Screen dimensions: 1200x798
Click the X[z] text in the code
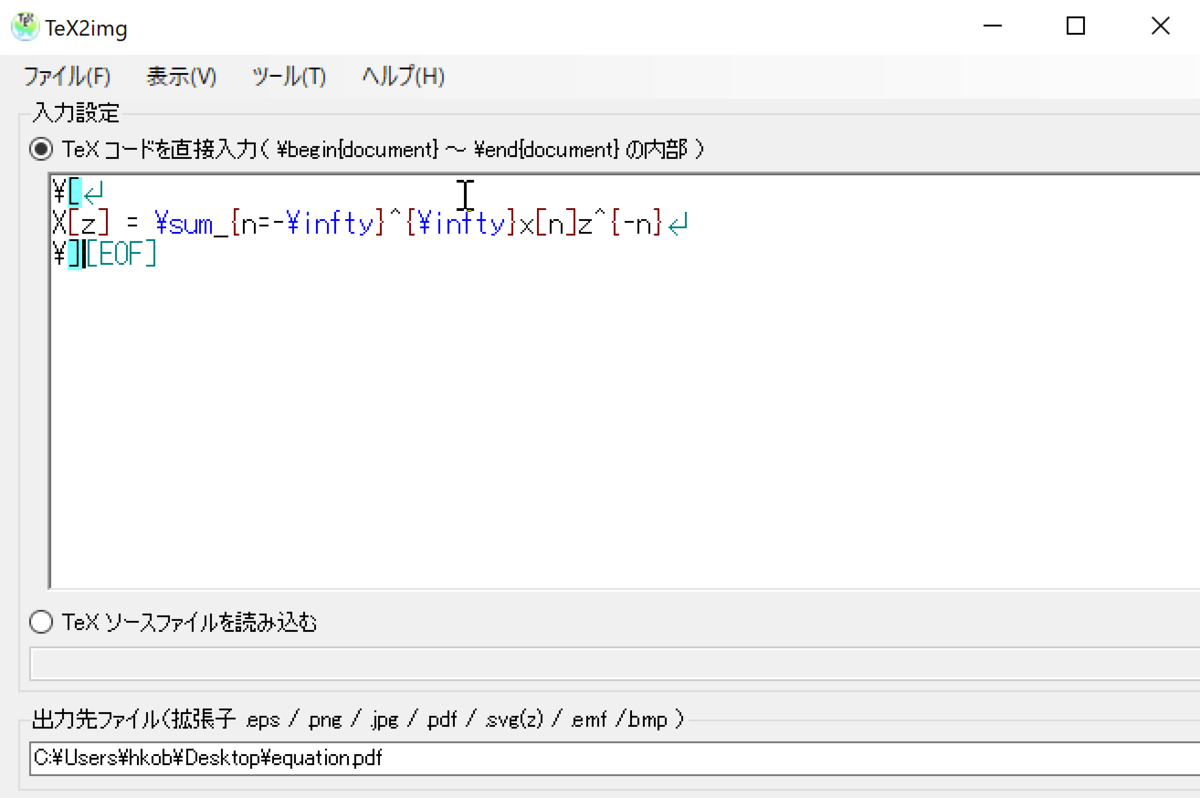point(82,224)
